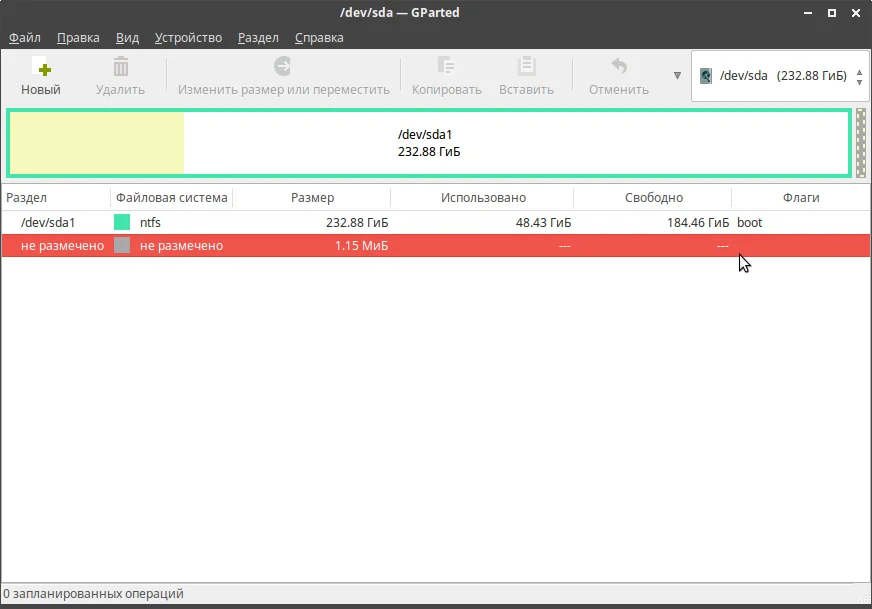
Task: Sort by the Размер column header
Action: 312,197
